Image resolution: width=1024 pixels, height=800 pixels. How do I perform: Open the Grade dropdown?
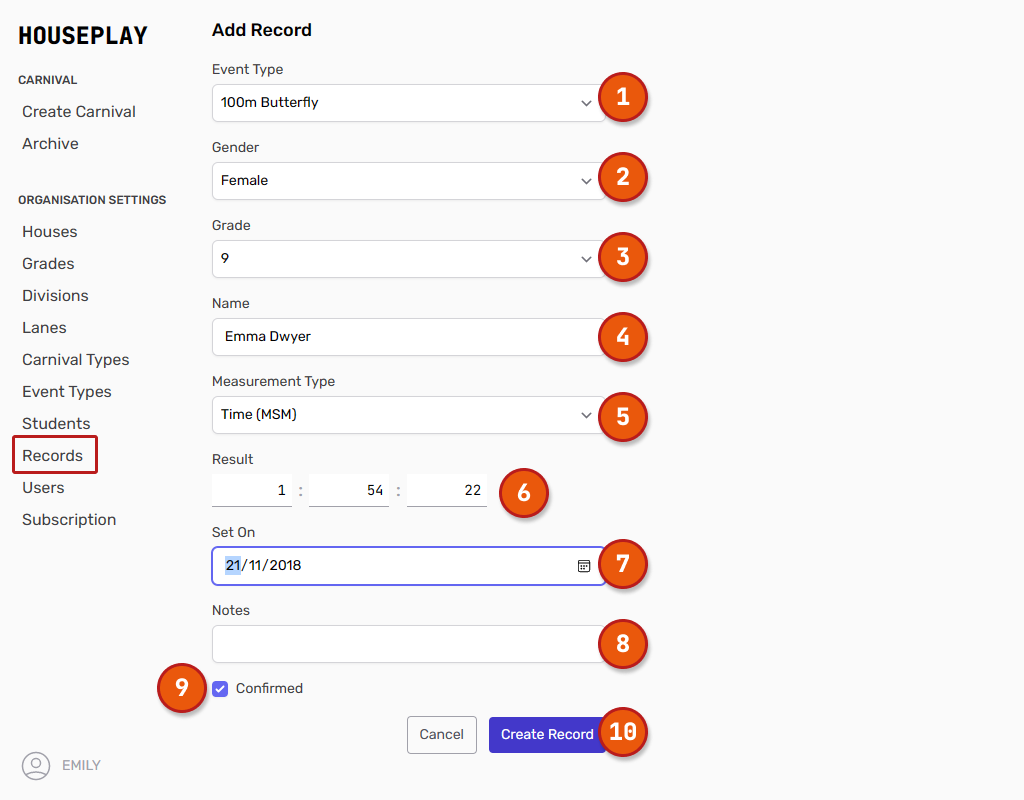click(406, 259)
